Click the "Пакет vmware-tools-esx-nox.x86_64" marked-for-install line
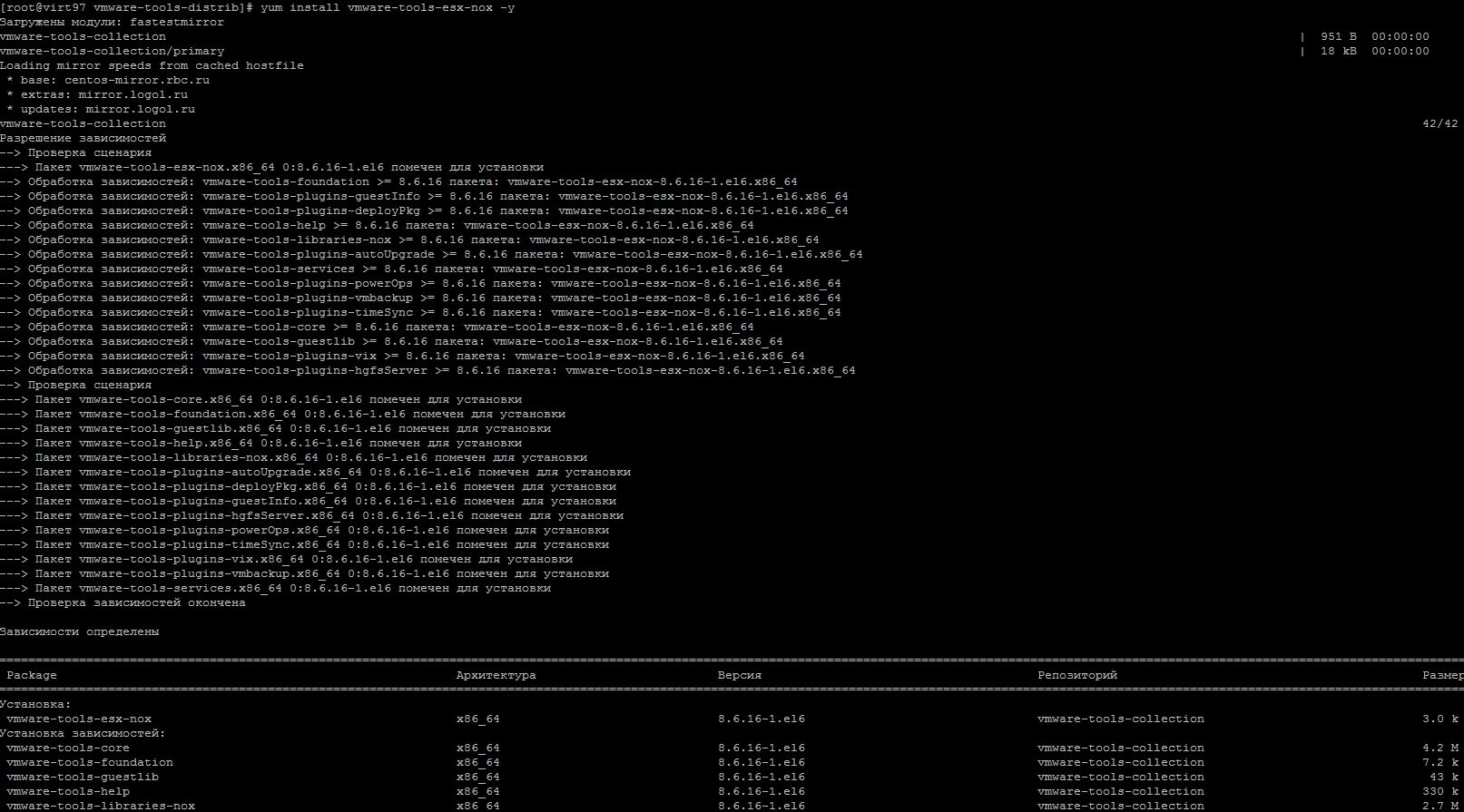Image resolution: width=1464 pixels, height=812 pixels. point(271,167)
